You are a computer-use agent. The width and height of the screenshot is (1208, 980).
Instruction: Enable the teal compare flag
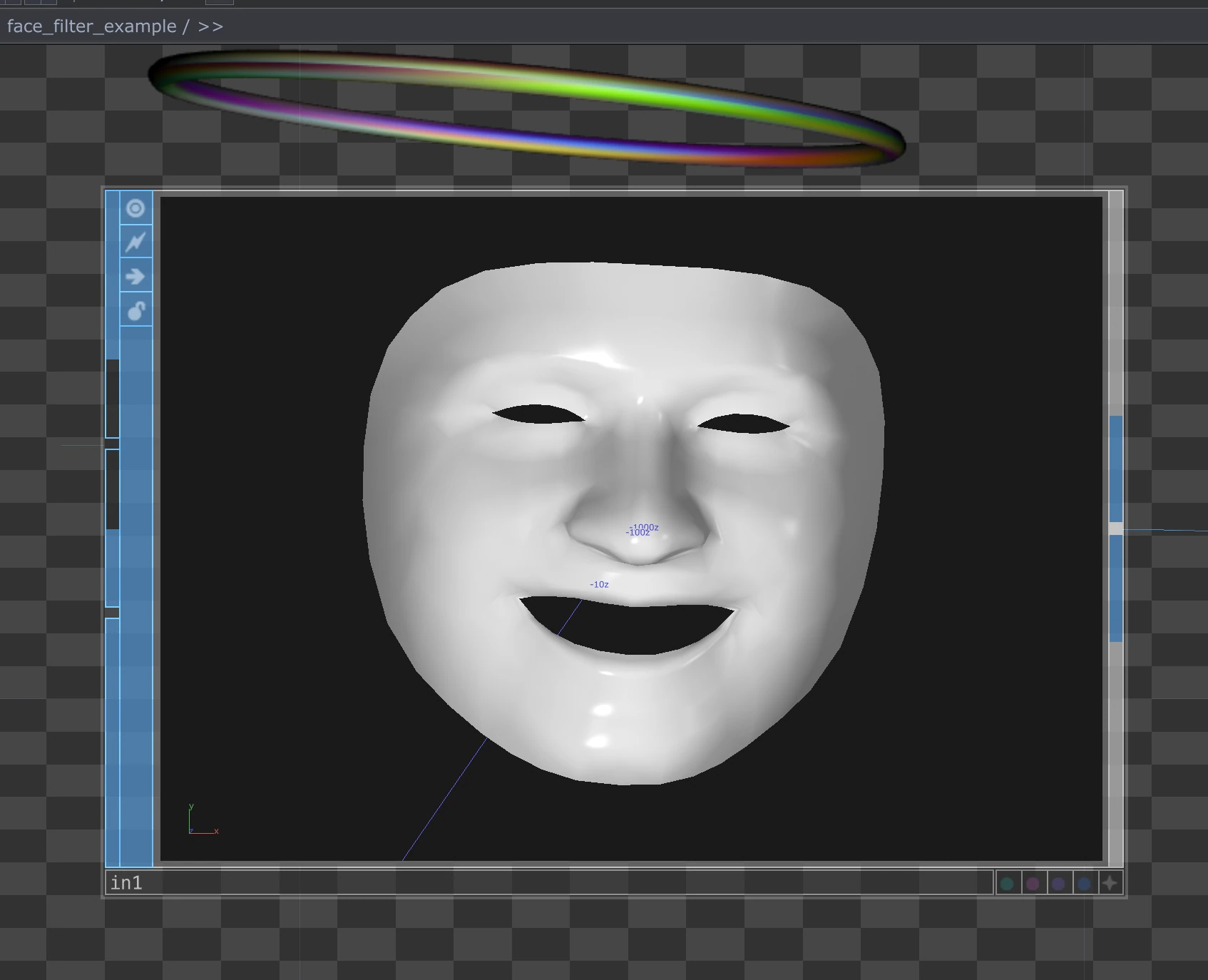[1007, 884]
